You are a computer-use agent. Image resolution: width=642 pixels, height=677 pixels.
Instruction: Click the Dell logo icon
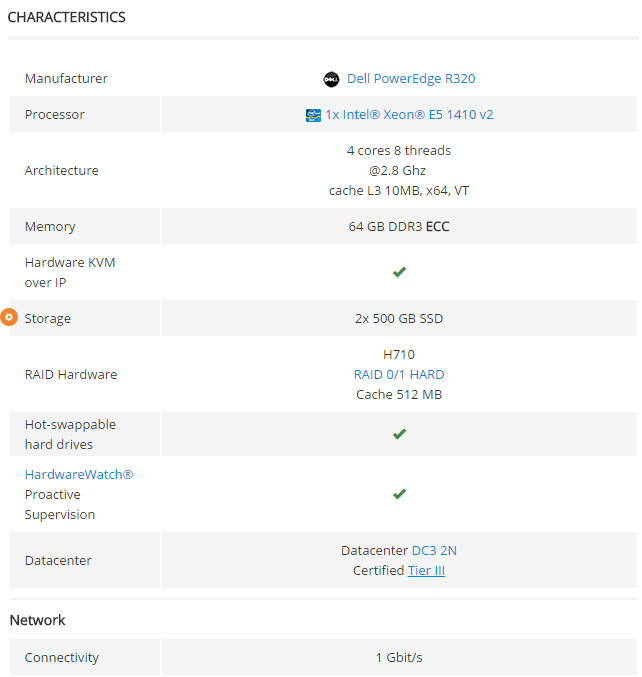(x=331, y=79)
